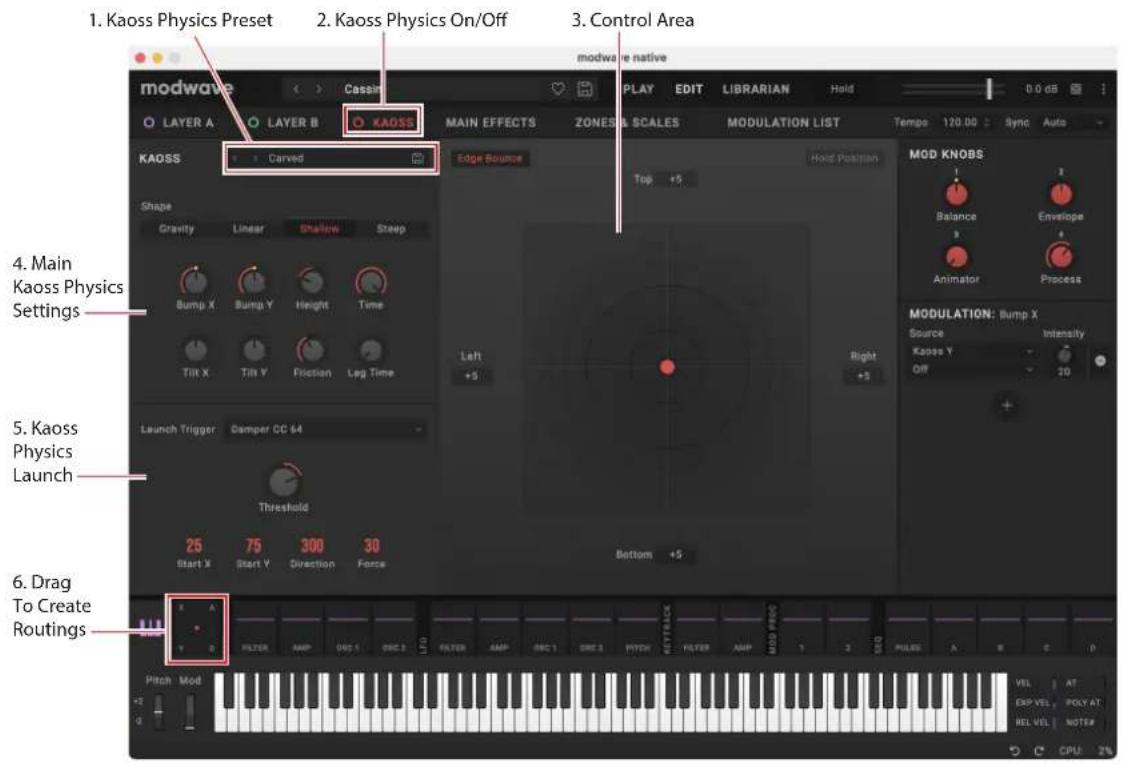Select the Shallow shape

tap(319, 229)
